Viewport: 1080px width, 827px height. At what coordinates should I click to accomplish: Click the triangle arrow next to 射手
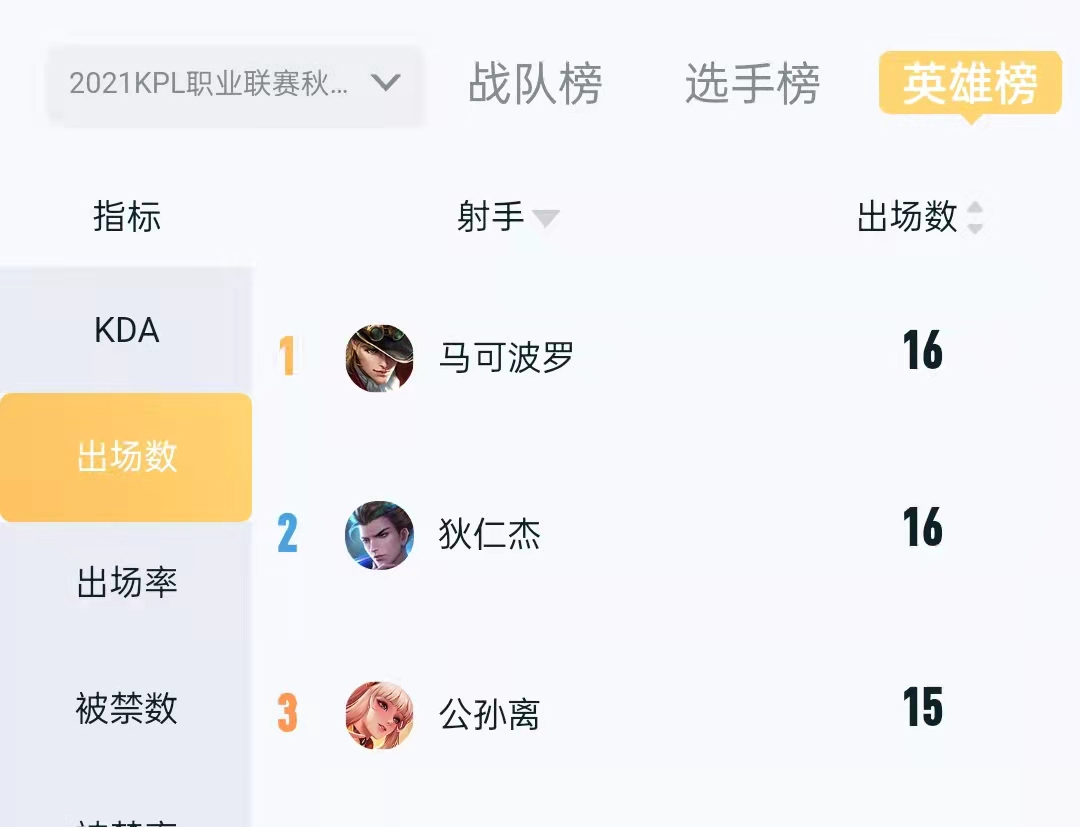click(546, 218)
